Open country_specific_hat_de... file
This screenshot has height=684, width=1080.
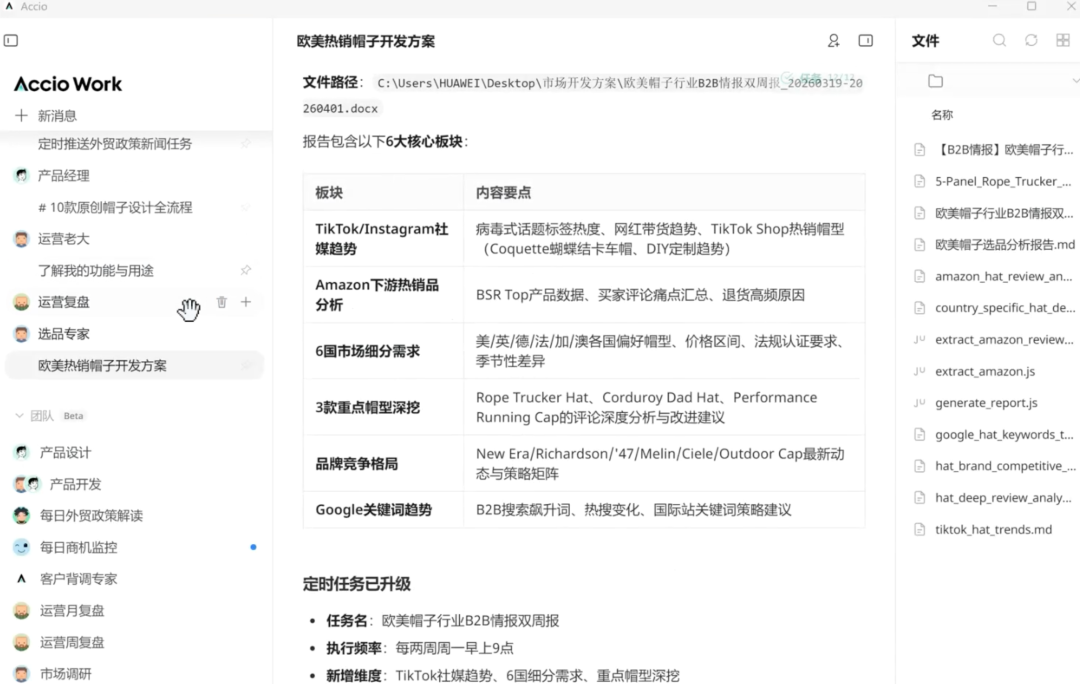(1005, 308)
